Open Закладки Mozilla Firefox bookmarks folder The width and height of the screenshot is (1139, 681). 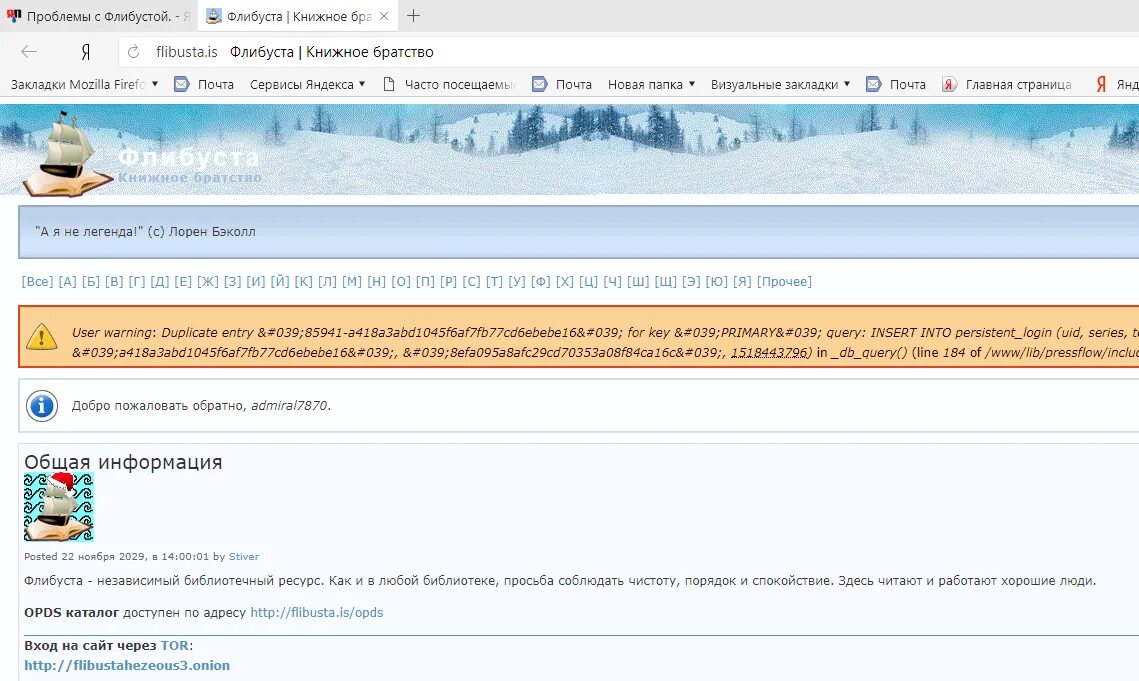click(84, 84)
